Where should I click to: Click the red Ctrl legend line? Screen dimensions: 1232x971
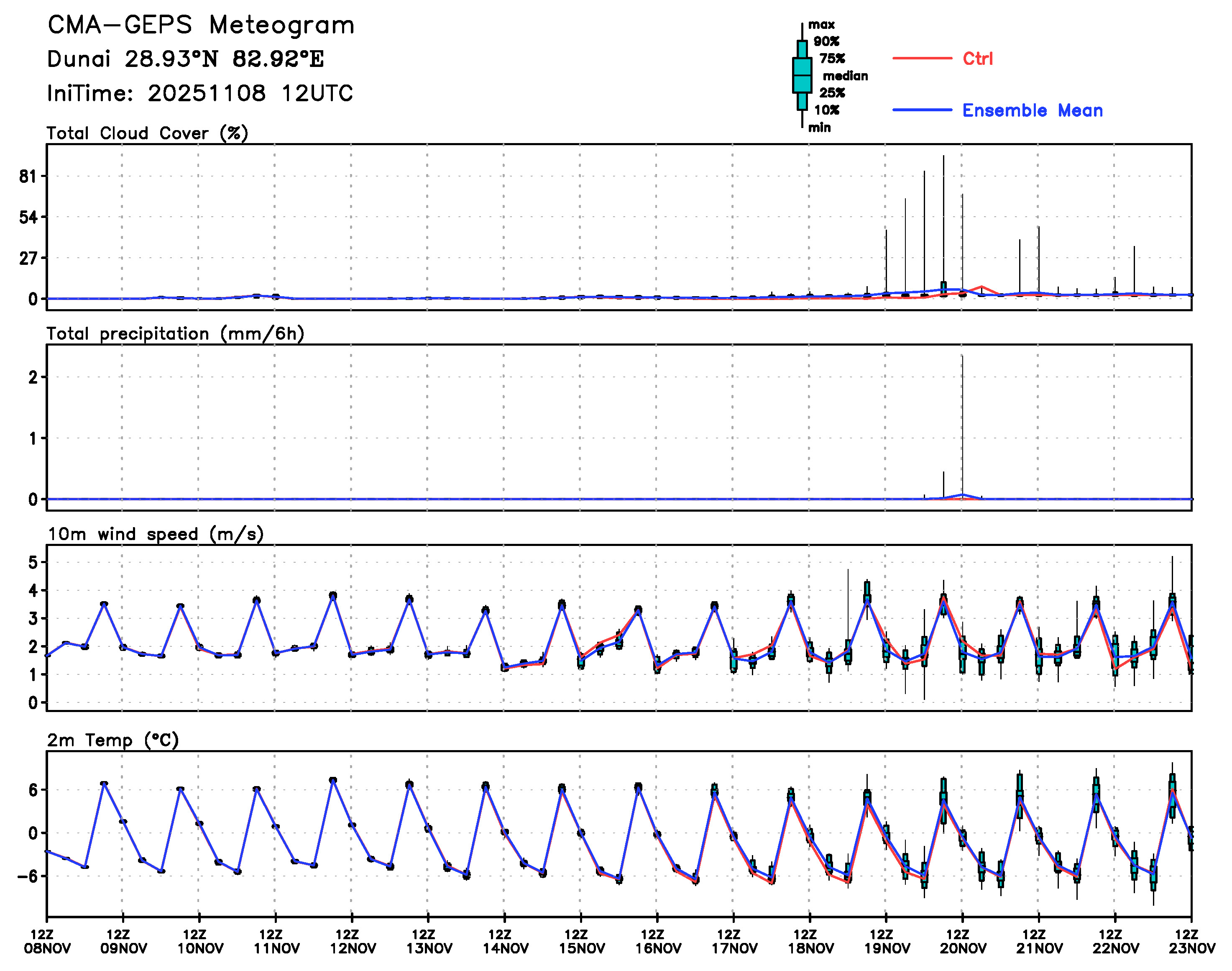tap(922, 59)
